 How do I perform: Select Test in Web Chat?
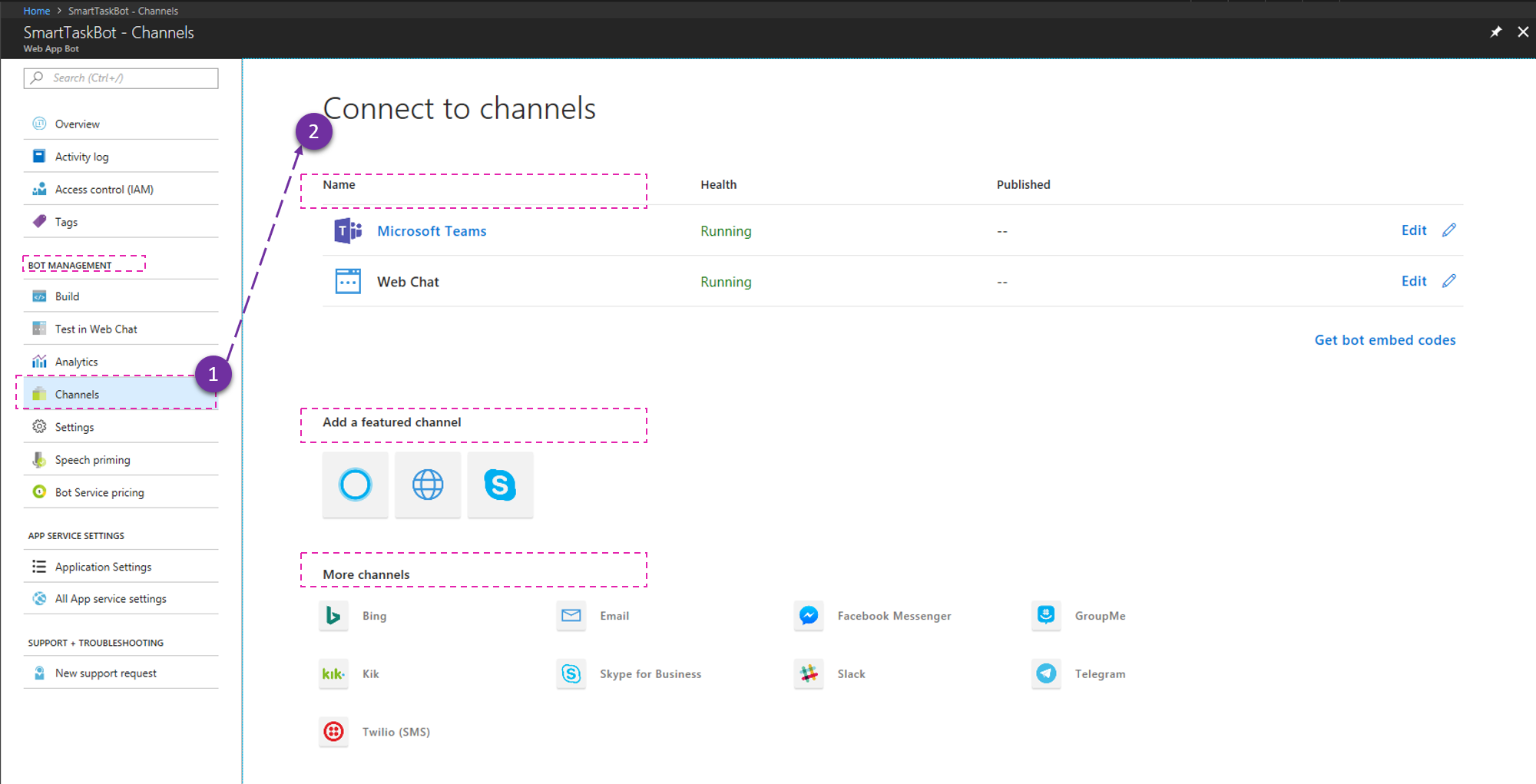point(95,329)
